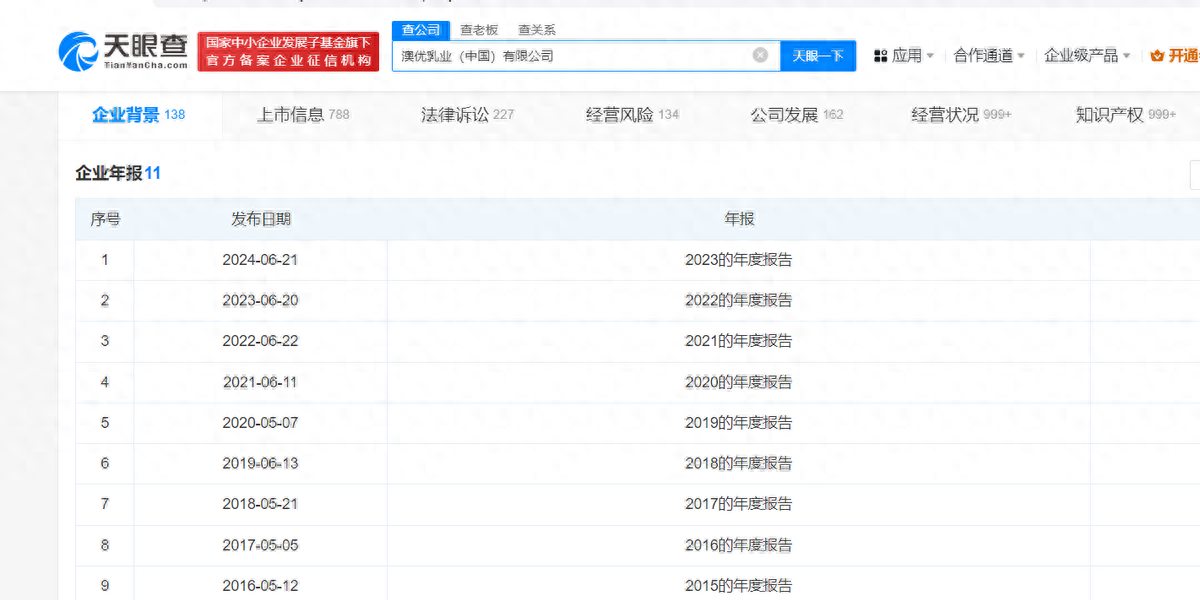Switch to the 上市信息 tab

(x=303, y=115)
